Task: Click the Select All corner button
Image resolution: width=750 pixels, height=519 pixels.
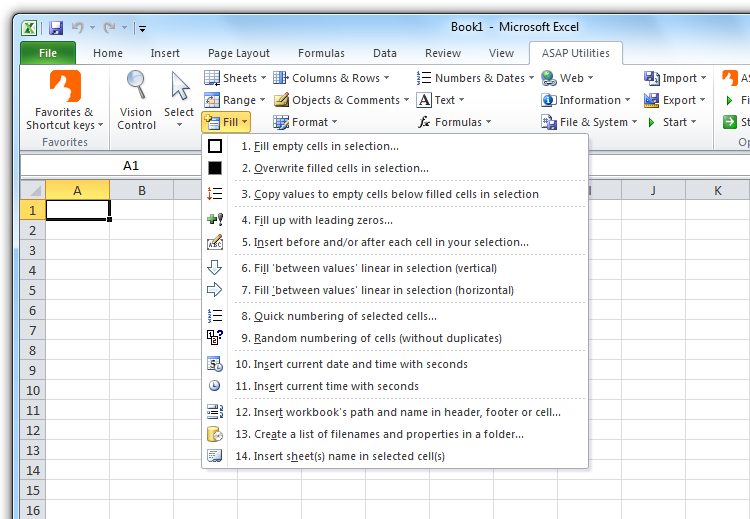Action: click(33, 190)
